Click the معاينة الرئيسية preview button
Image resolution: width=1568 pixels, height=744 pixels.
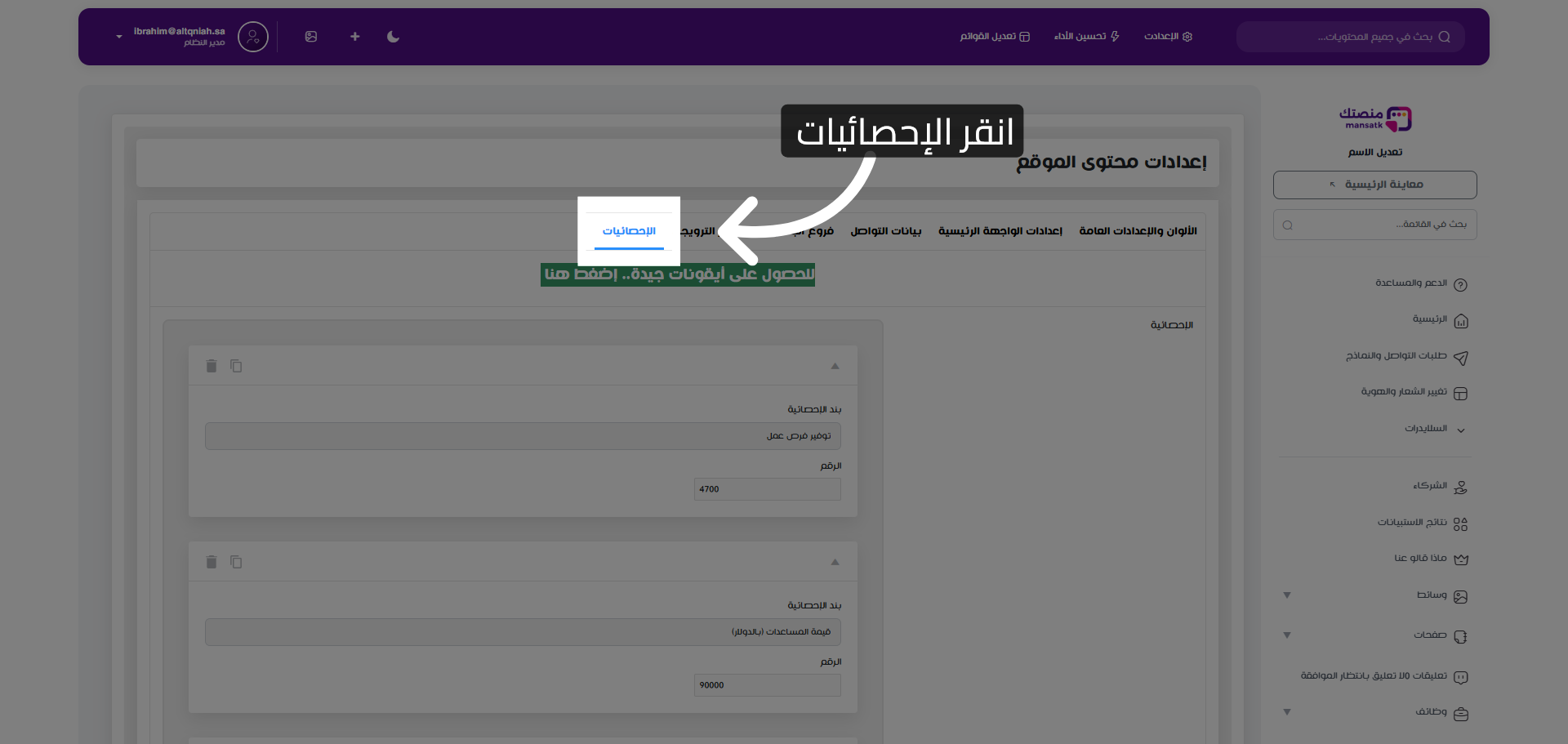click(x=1374, y=185)
